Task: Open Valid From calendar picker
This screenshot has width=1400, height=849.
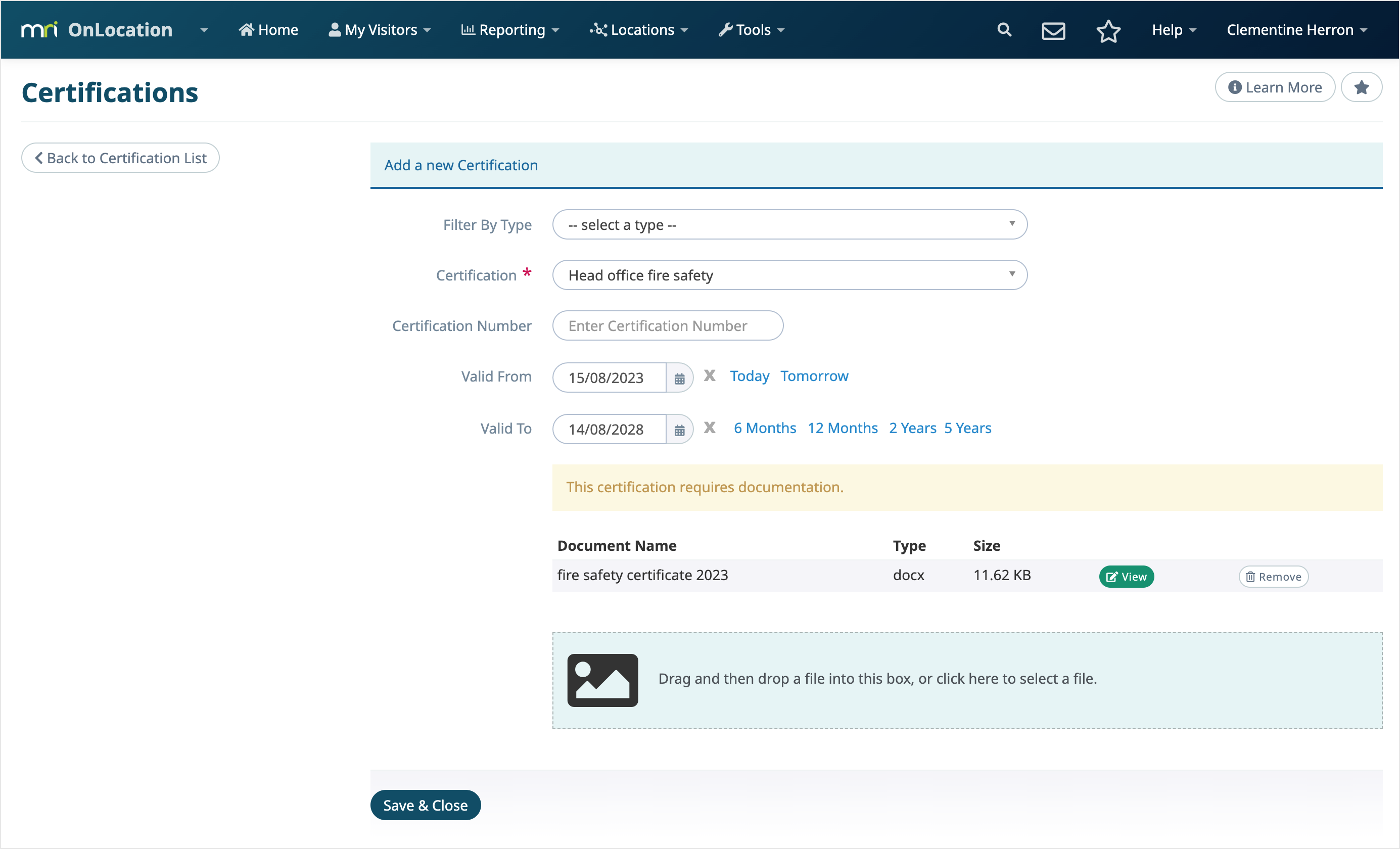Action: tap(680, 378)
